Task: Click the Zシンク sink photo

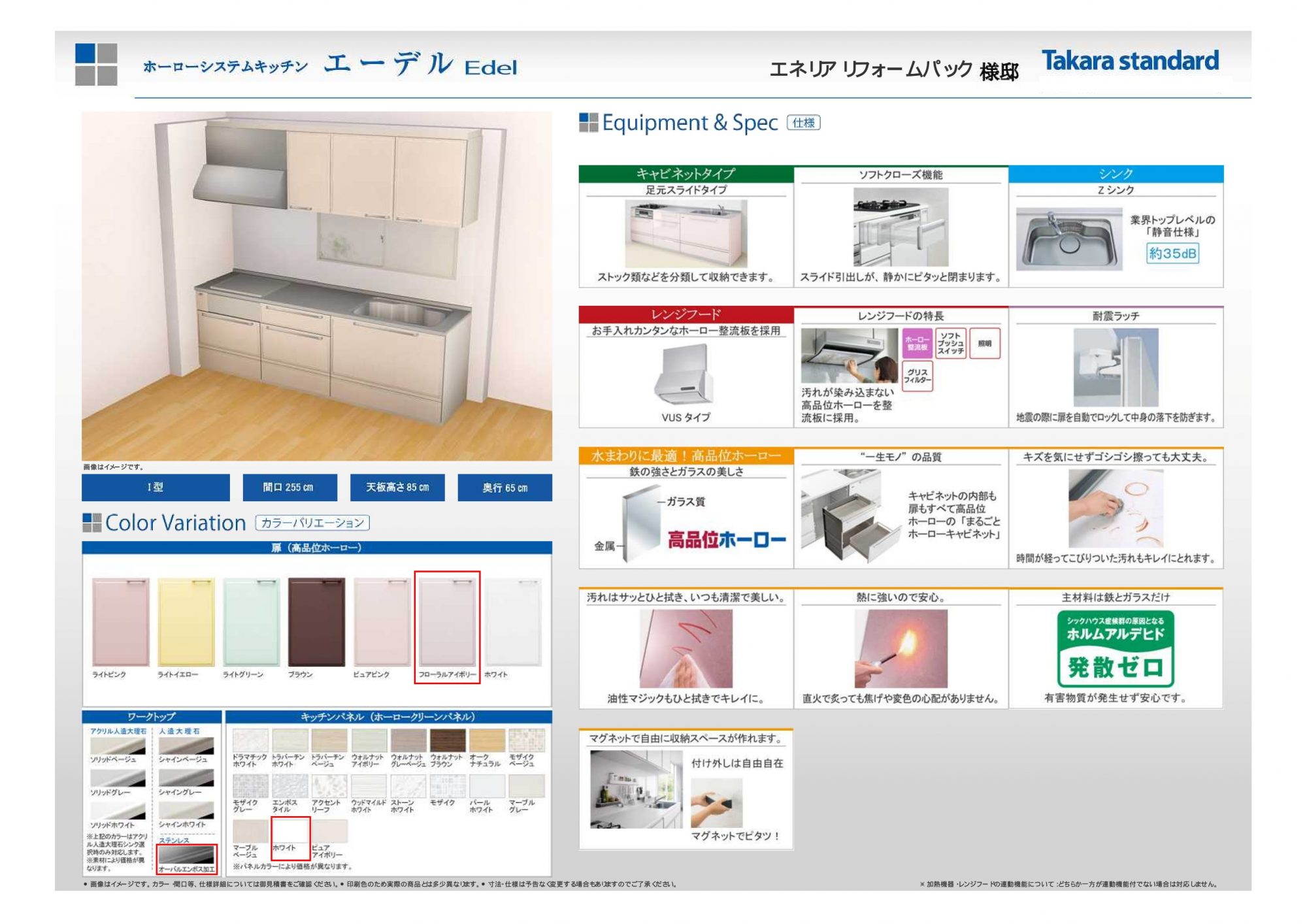Action: [1068, 239]
